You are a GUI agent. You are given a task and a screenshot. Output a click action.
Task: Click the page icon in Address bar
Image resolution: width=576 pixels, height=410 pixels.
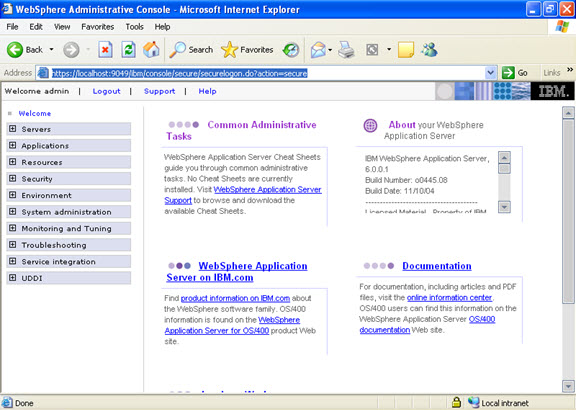click(43, 73)
